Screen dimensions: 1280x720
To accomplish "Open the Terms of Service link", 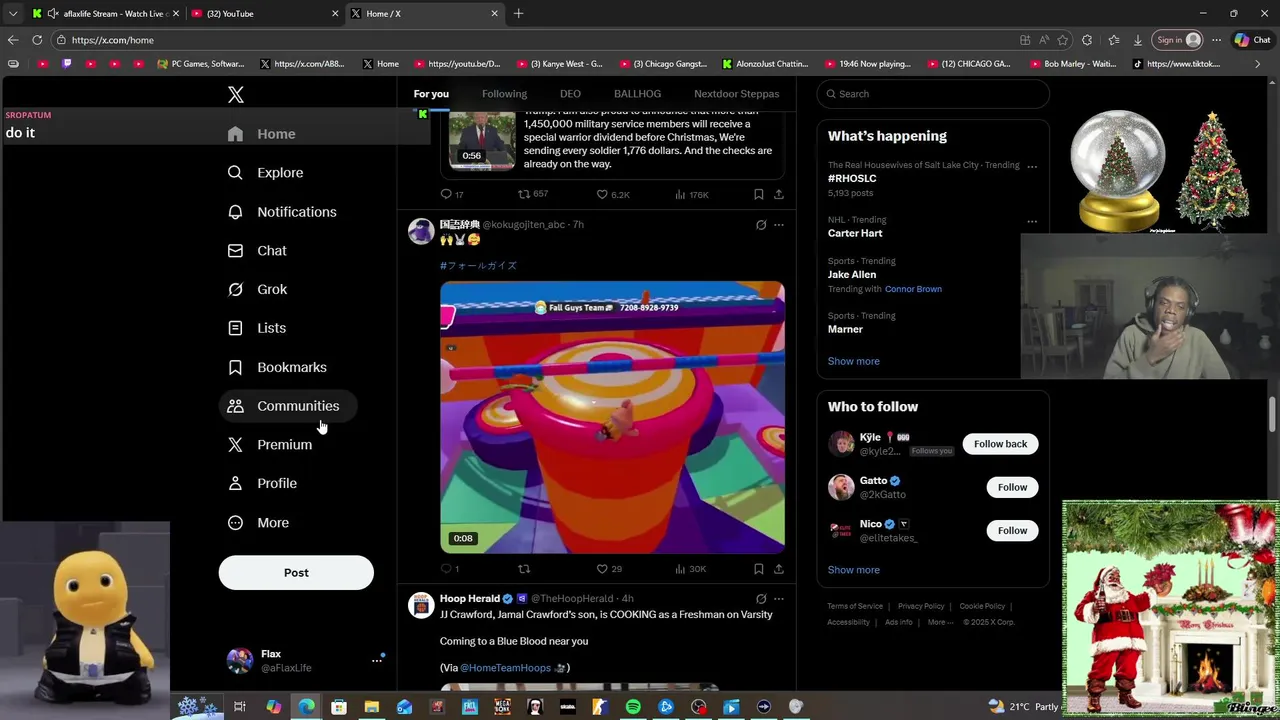I will click(855, 606).
